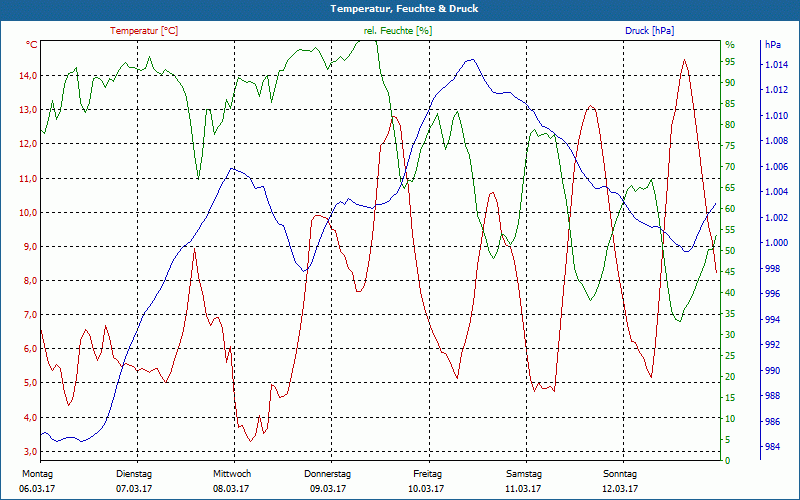
Task: Click the '80' humidity axis value
Action: (x=730, y=125)
